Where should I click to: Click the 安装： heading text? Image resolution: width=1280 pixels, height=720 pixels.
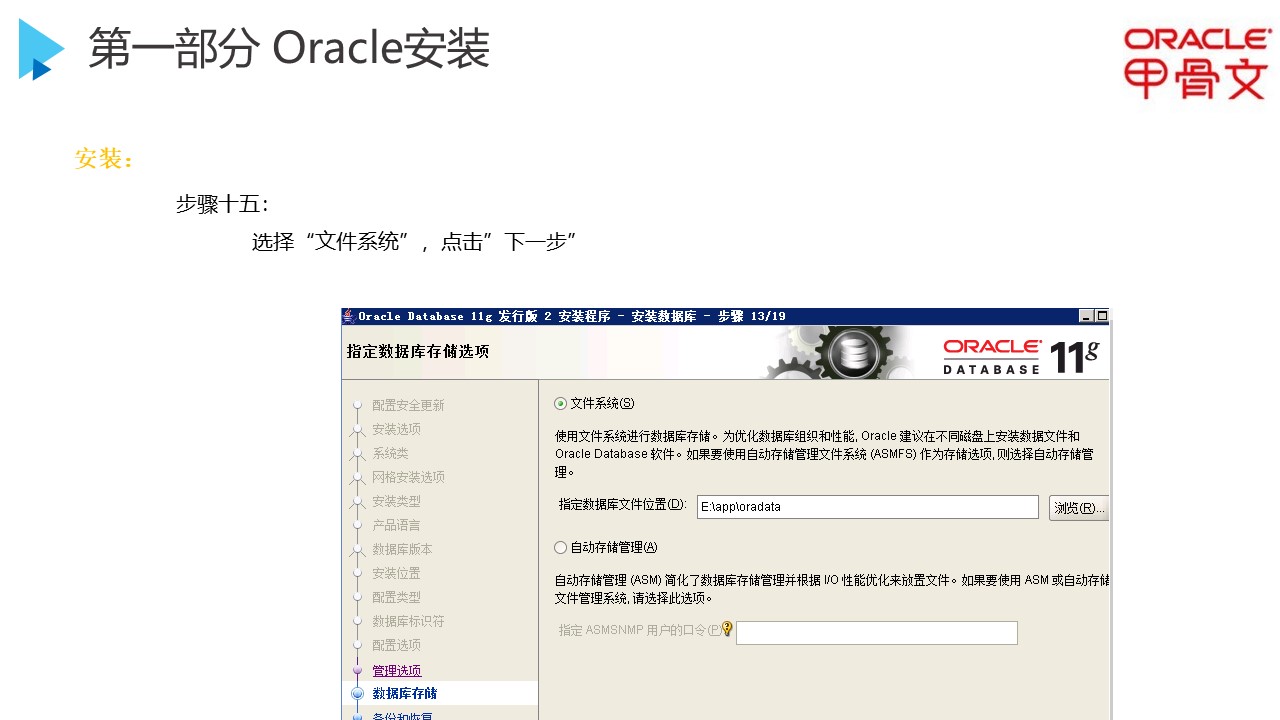click(105, 159)
